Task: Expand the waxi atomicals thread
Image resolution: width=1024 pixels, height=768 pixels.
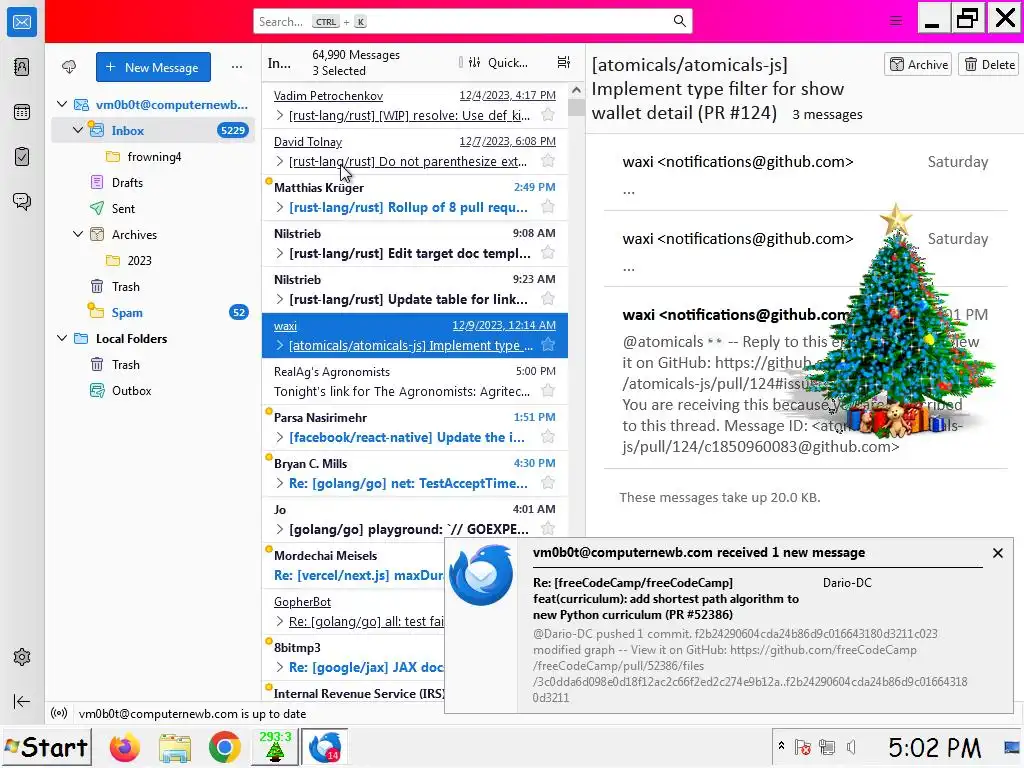Action: [x=280, y=345]
